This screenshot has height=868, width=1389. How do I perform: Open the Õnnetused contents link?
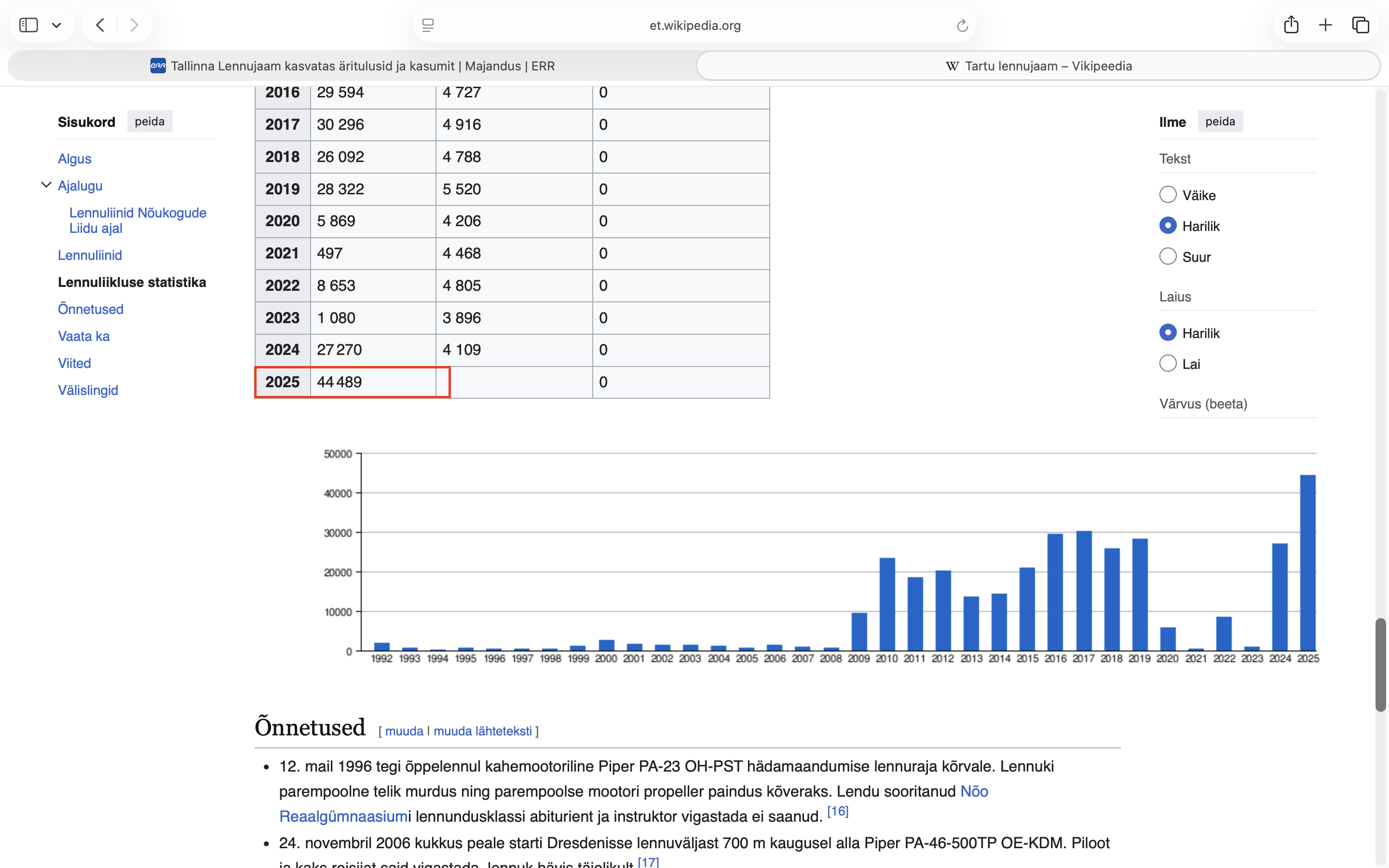[90, 309]
